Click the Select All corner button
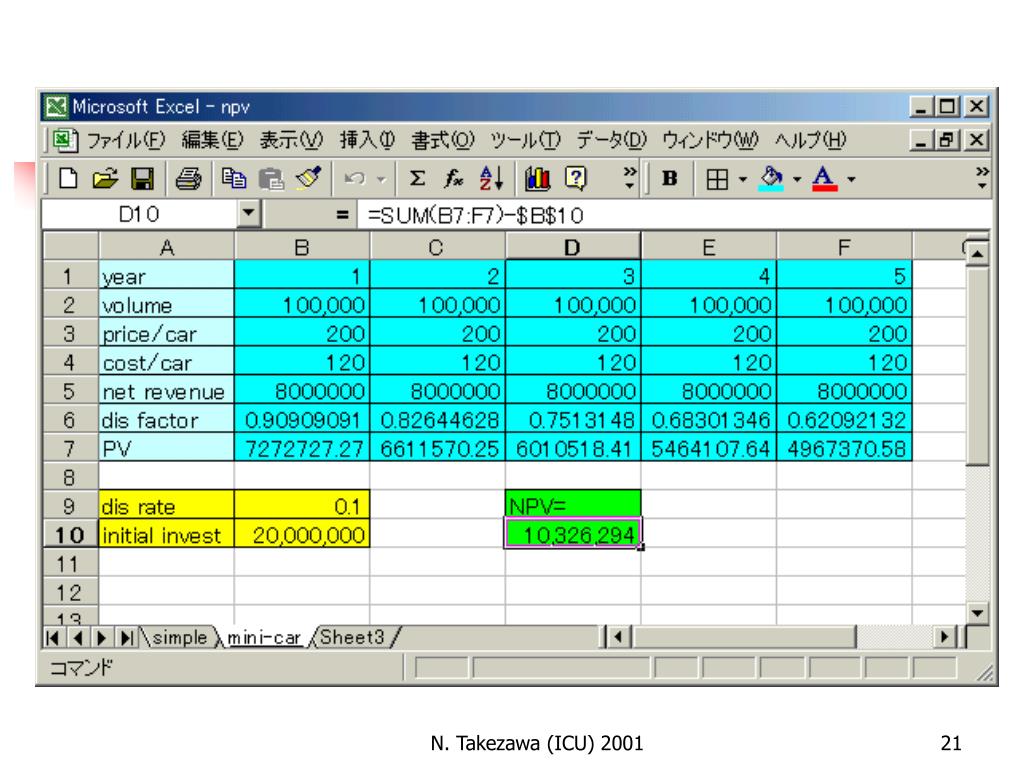Image resolution: width=1024 pixels, height=768 pixels. (71, 247)
